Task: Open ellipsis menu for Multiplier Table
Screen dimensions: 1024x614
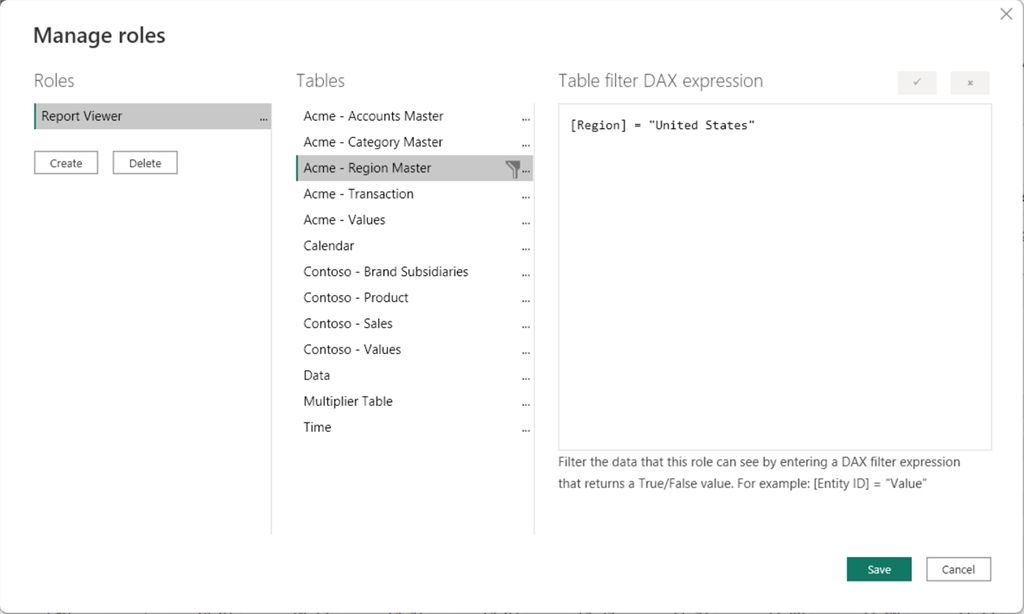Action: tap(526, 403)
